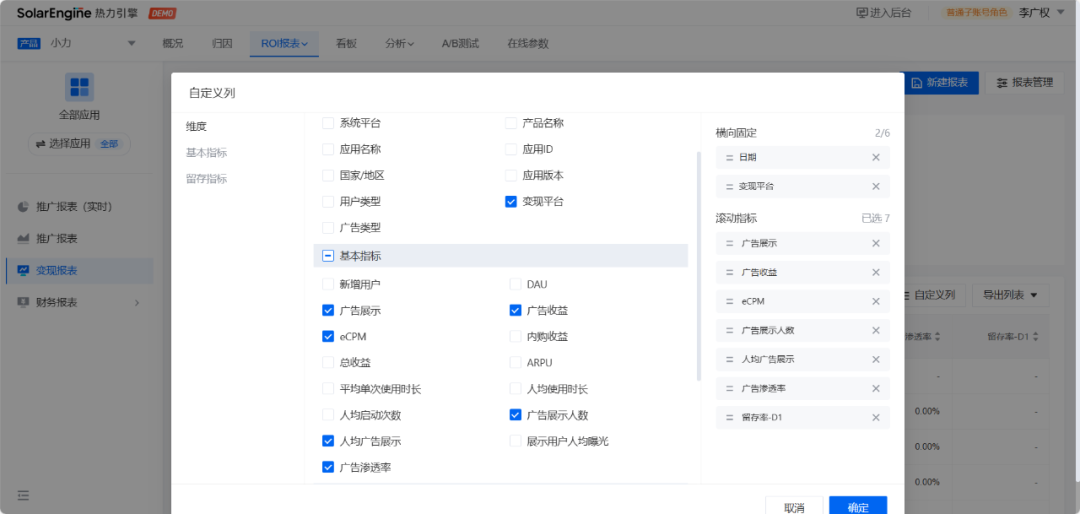The image size is (1080, 514).
Task: Click drag handle of 变现平台 item
Action: [729, 187]
